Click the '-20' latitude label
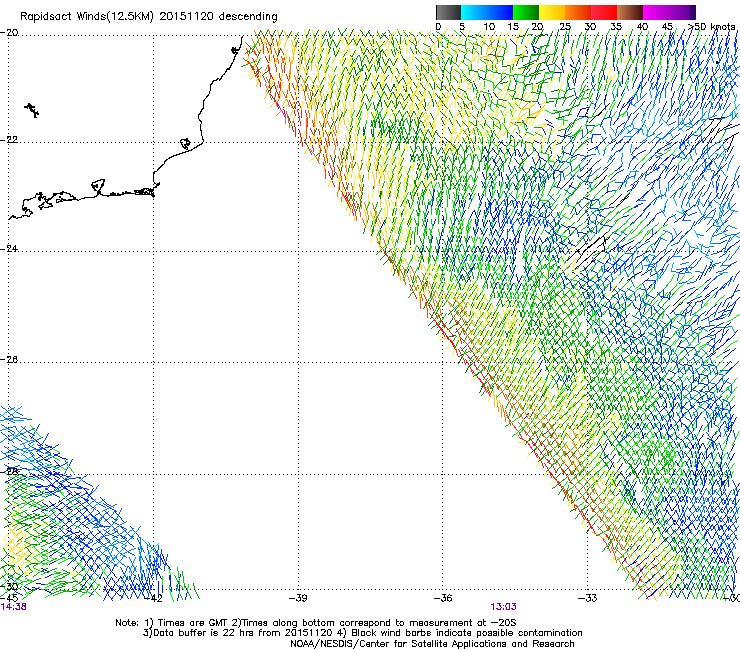This screenshot has height=650, width=740. [9, 33]
